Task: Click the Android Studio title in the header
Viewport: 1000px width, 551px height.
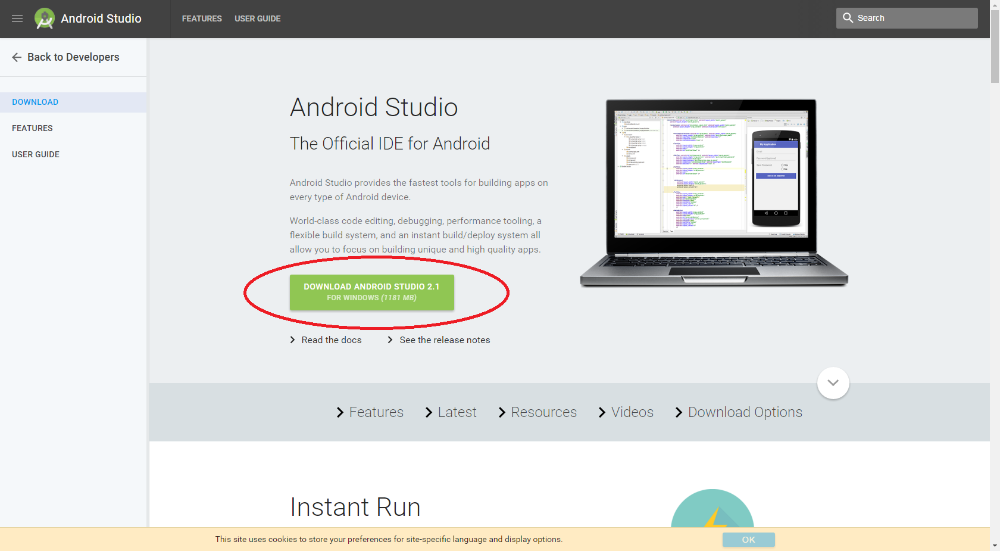Action: pyautogui.click(x=101, y=18)
